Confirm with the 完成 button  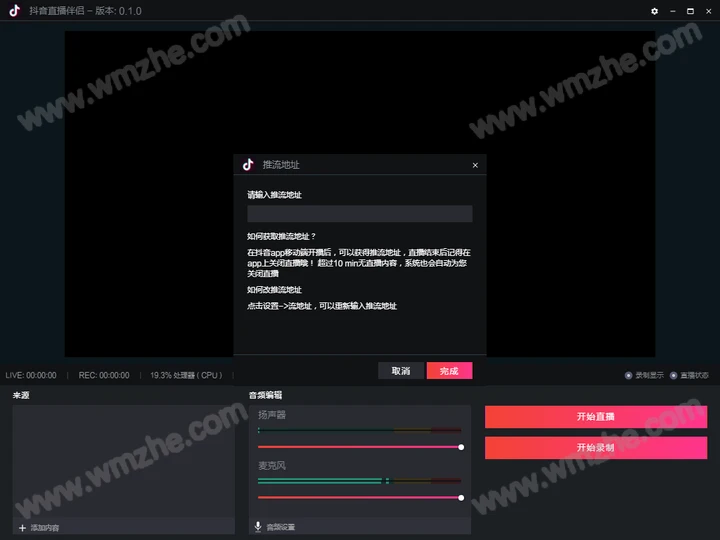449,371
